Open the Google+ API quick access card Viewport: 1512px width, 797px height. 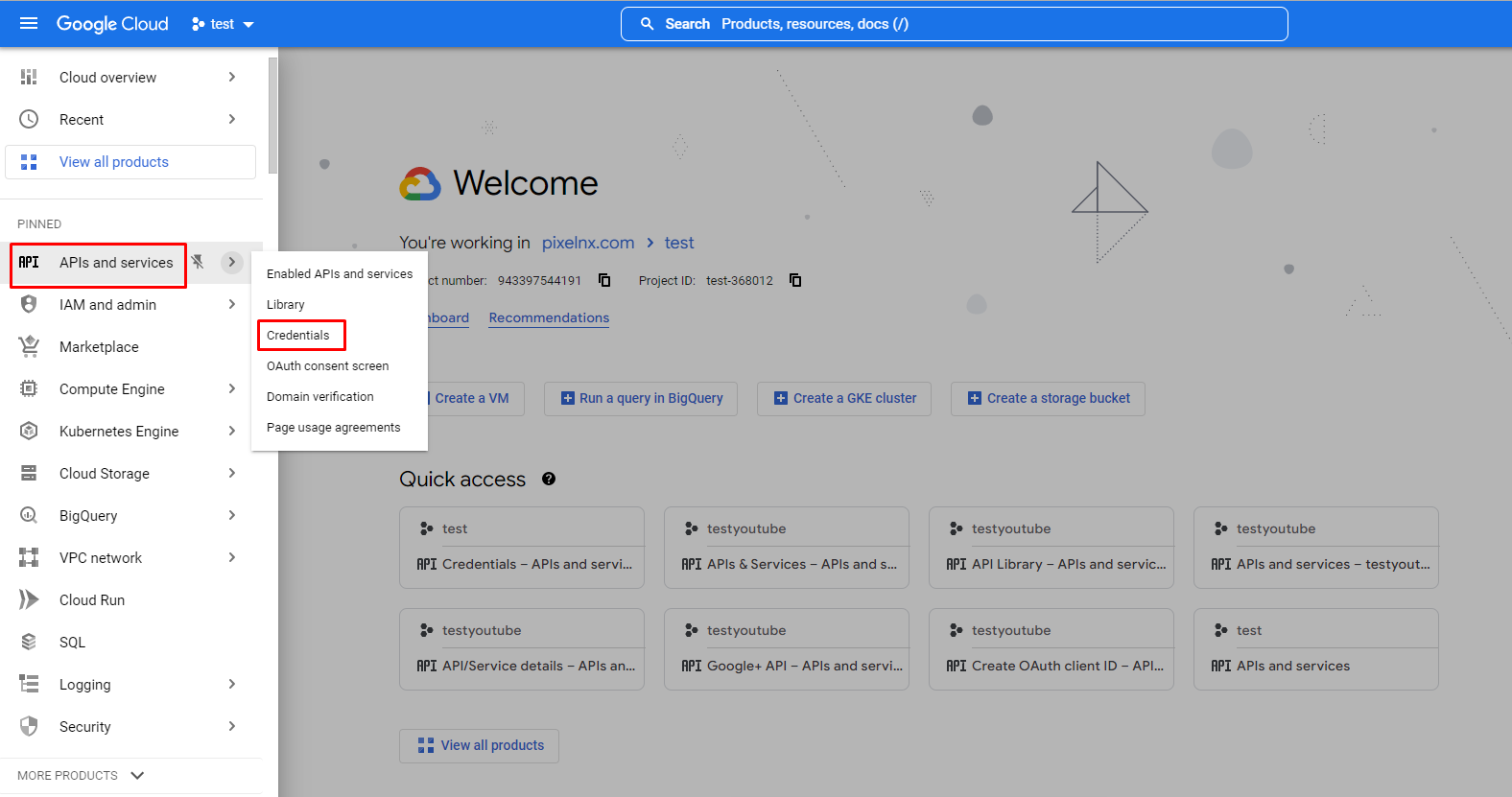coord(787,649)
